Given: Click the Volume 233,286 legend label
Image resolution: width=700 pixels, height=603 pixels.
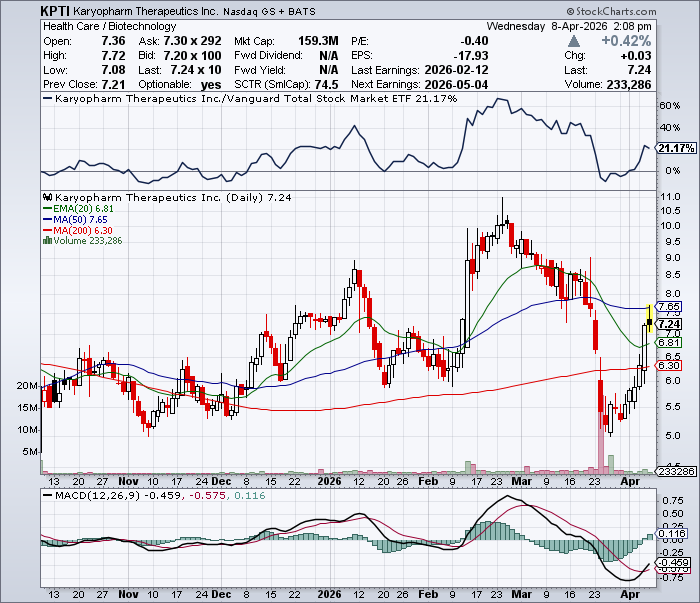Looking at the screenshot, I should point(88,241).
